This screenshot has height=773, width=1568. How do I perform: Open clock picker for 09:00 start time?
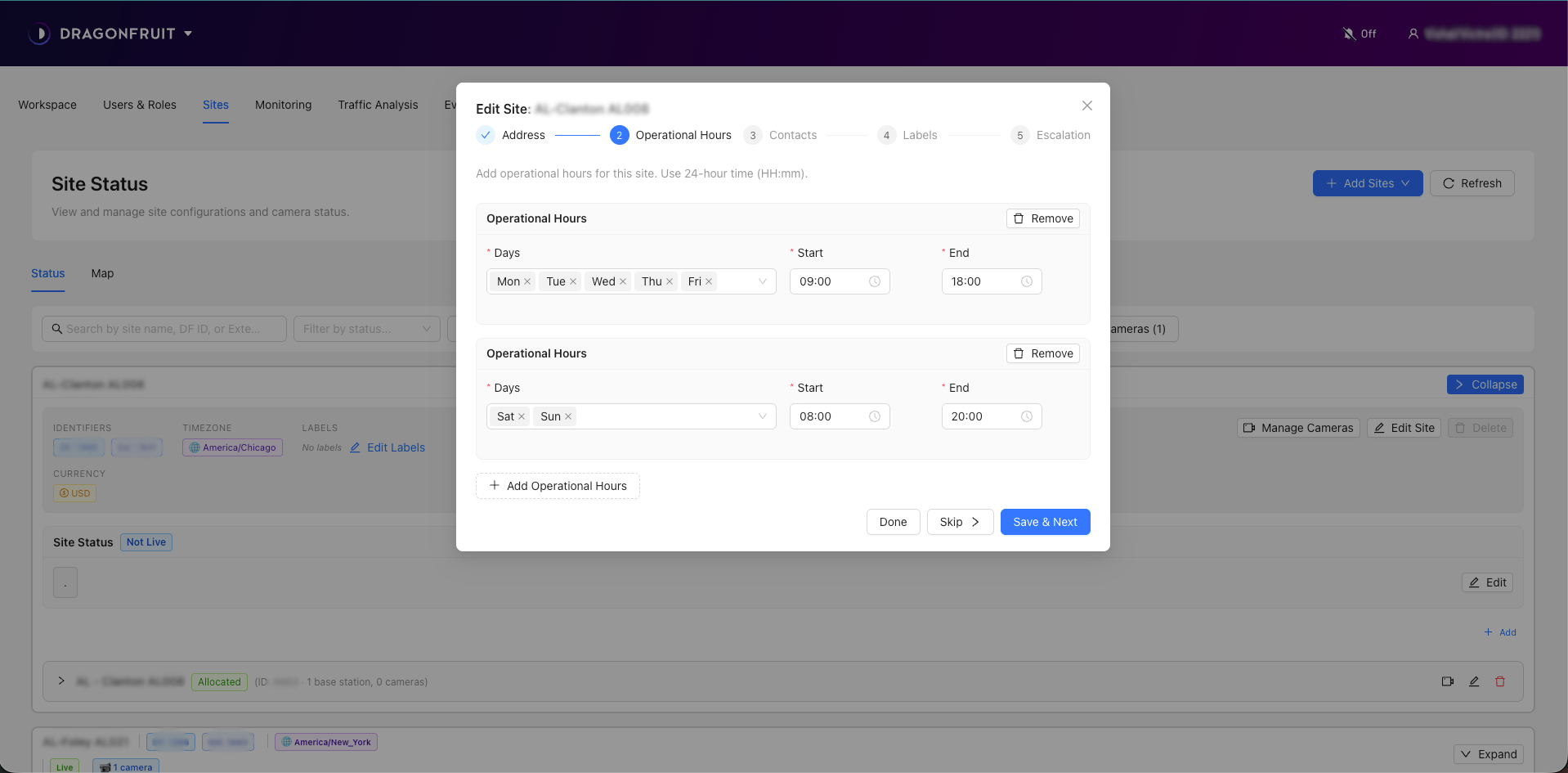(874, 281)
